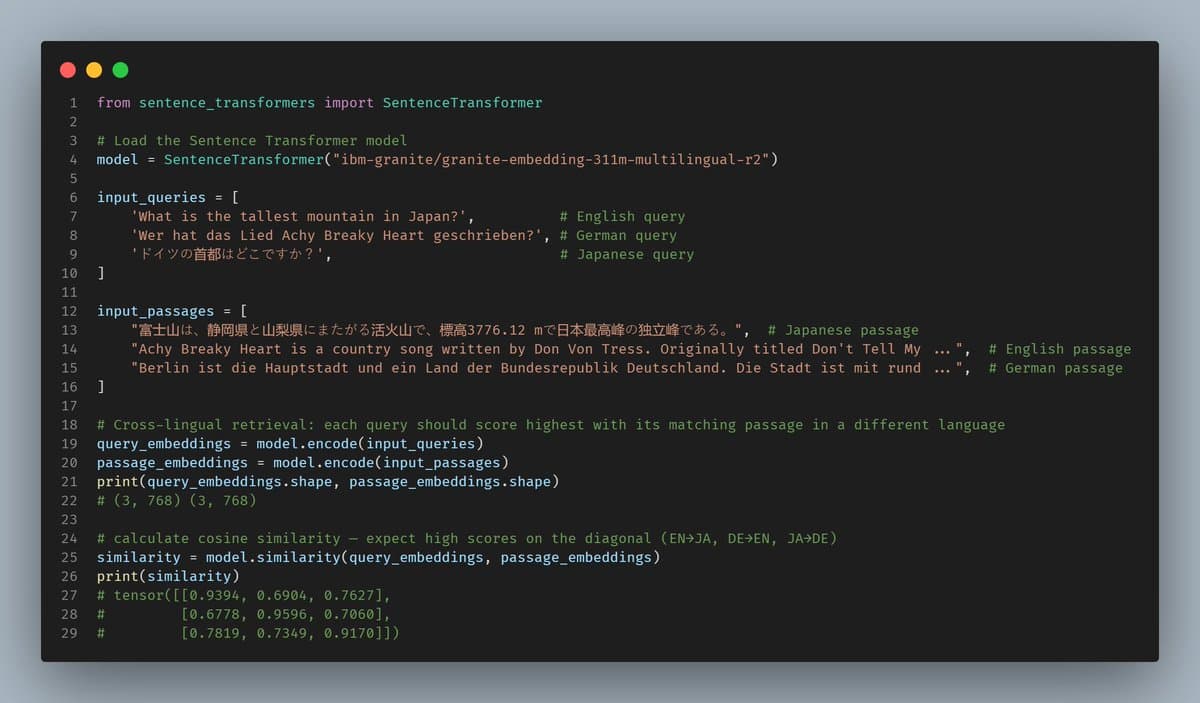Image resolution: width=1200 pixels, height=703 pixels.
Task: Click the '# English passage' comment
Action: (1060, 349)
